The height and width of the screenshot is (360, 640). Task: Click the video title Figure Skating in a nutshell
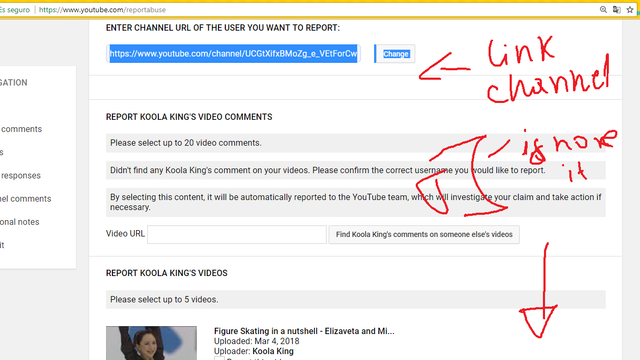click(x=304, y=331)
